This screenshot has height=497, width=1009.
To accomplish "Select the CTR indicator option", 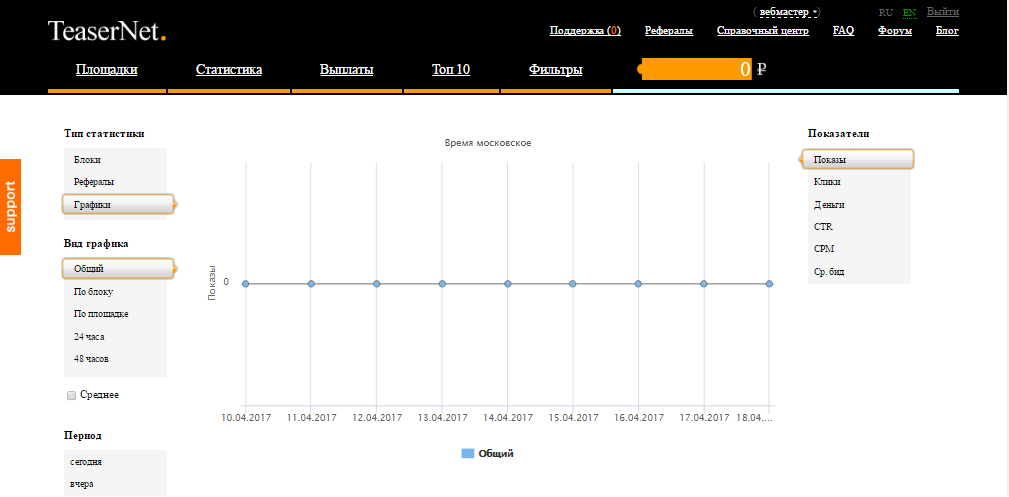I will pos(823,227).
